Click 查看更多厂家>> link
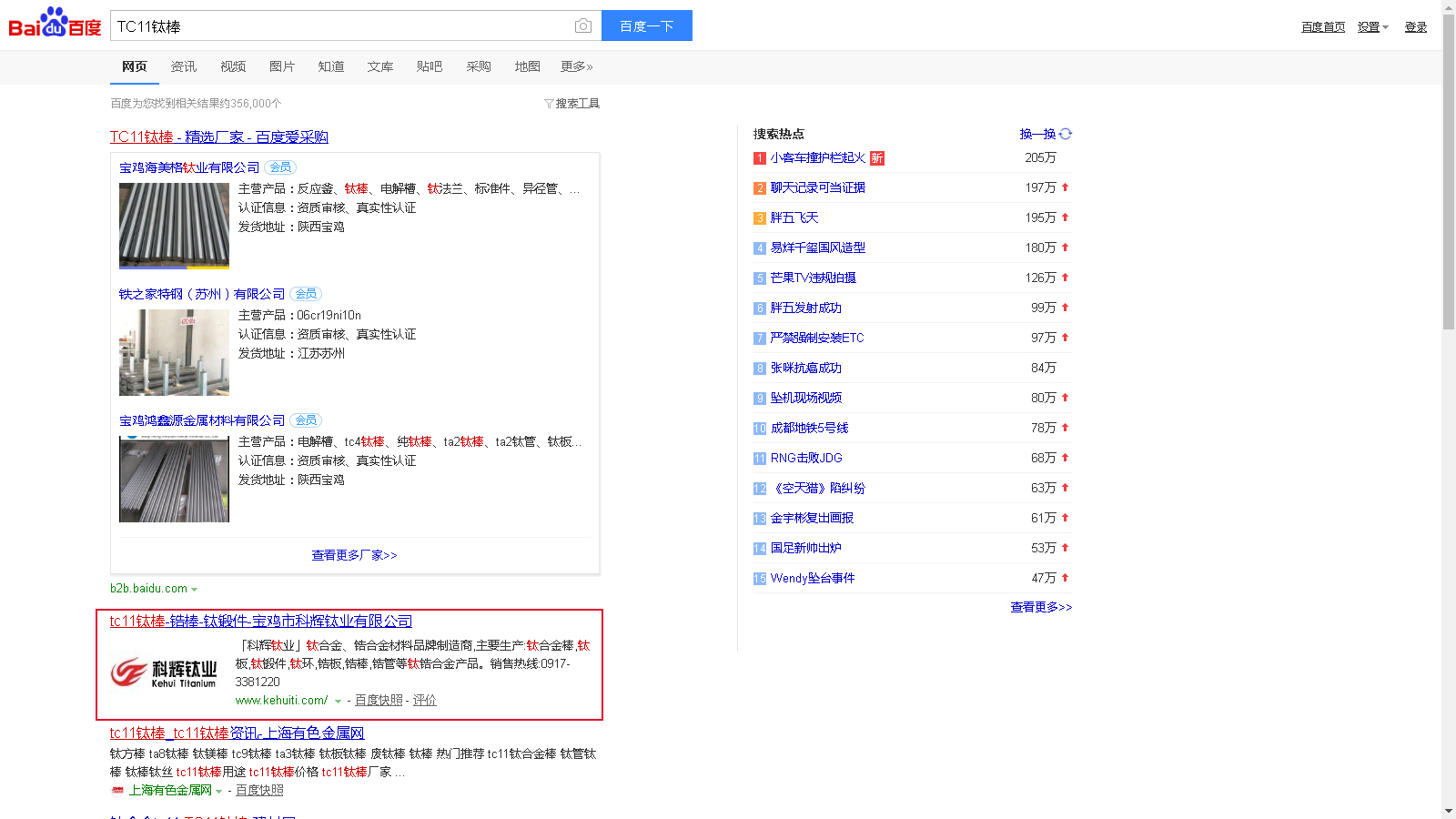 click(355, 555)
